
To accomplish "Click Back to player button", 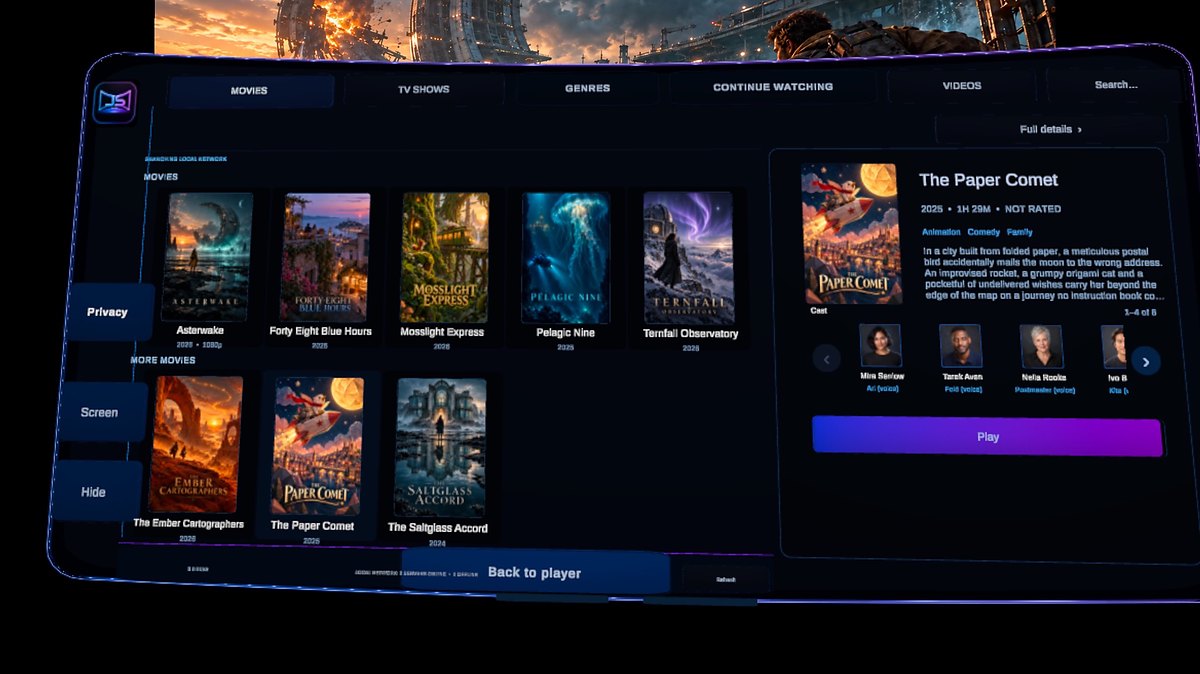I will [x=534, y=573].
